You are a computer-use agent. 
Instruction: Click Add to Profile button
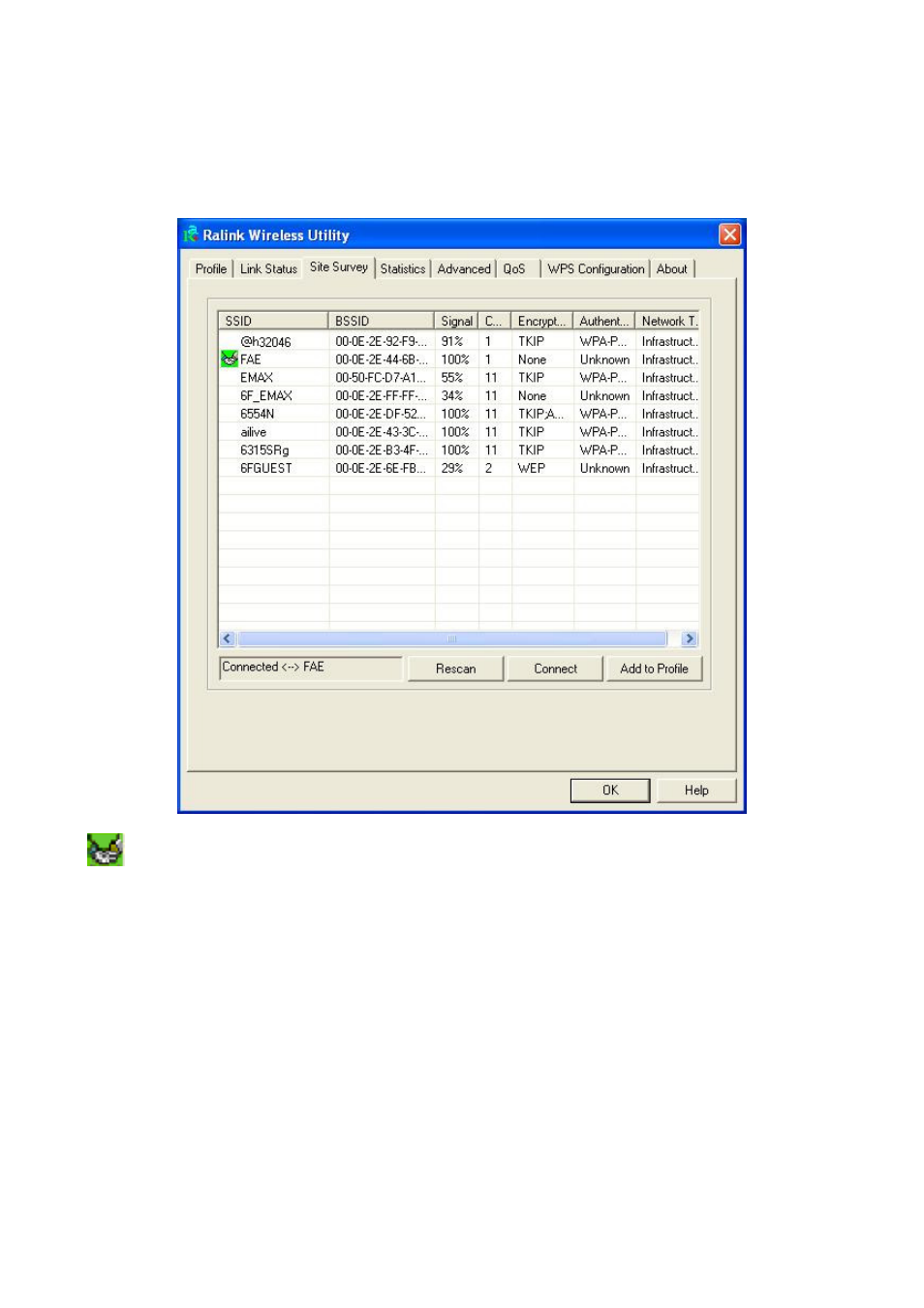(x=655, y=669)
